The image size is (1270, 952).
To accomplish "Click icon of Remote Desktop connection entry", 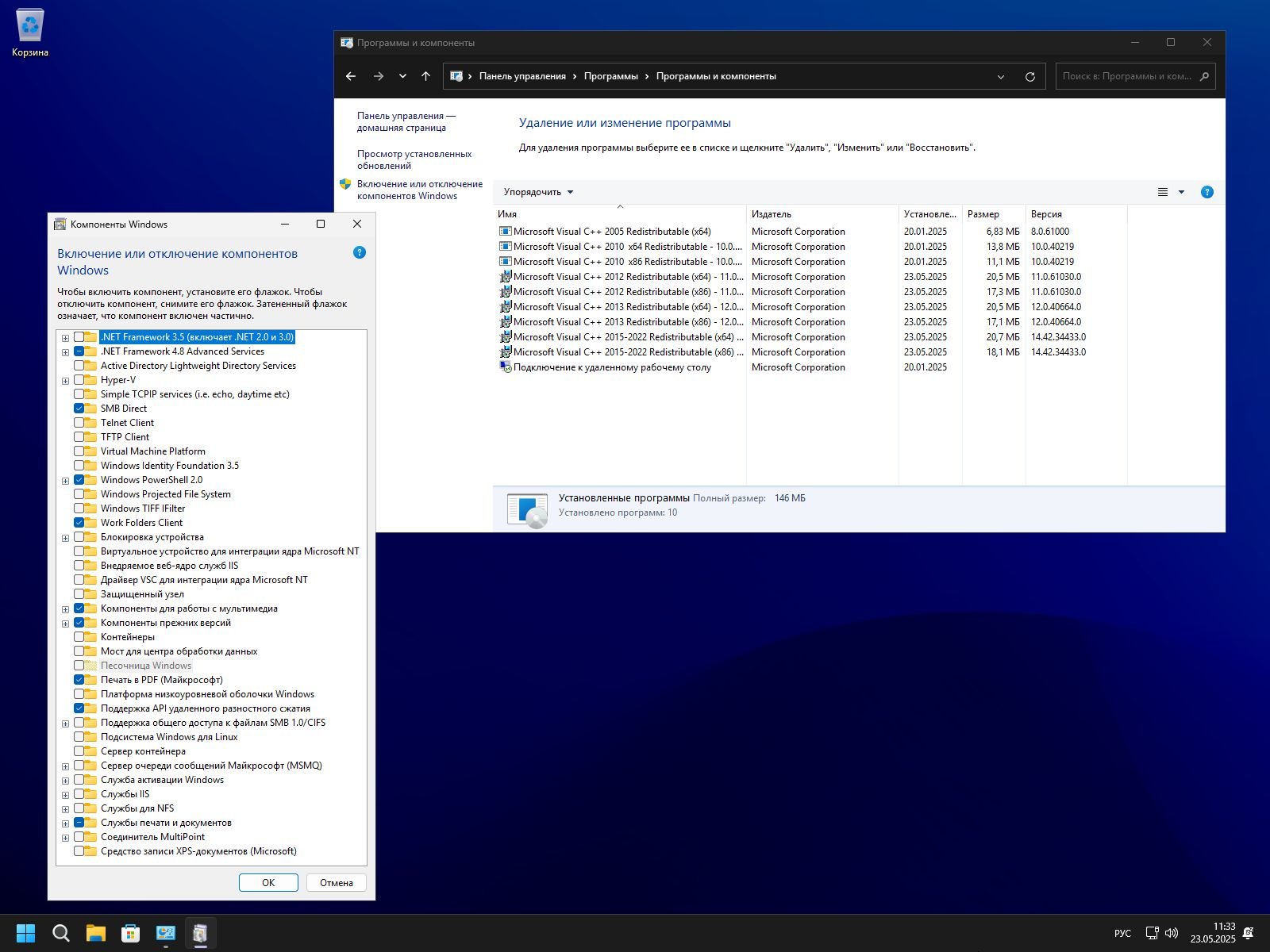I will point(505,367).
